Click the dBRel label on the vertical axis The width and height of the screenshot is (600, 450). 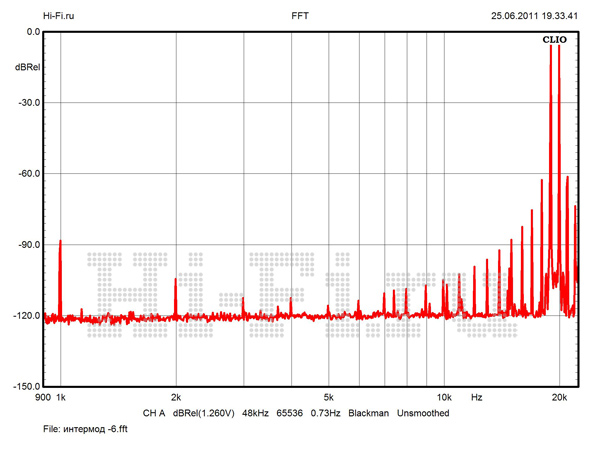(28, 67)
